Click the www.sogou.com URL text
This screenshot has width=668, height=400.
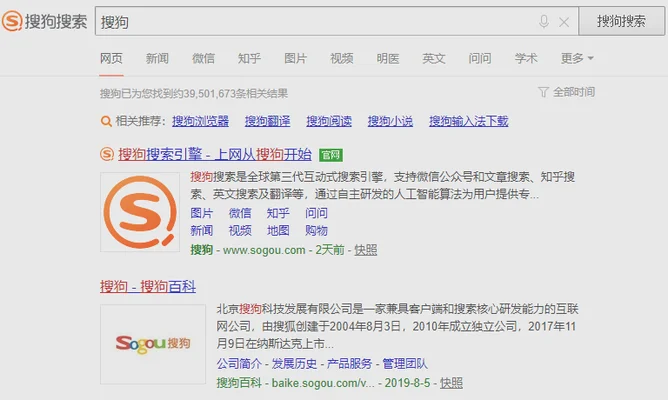click(x=264, y=250)
